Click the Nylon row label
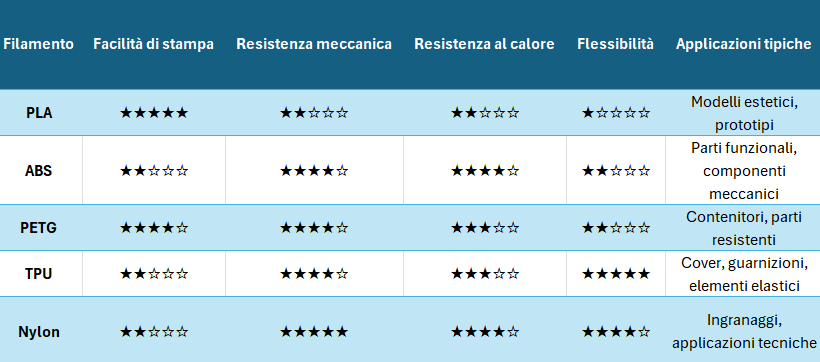Image resolution: width=820 pixels, height=362 pixels. [39, 332]
